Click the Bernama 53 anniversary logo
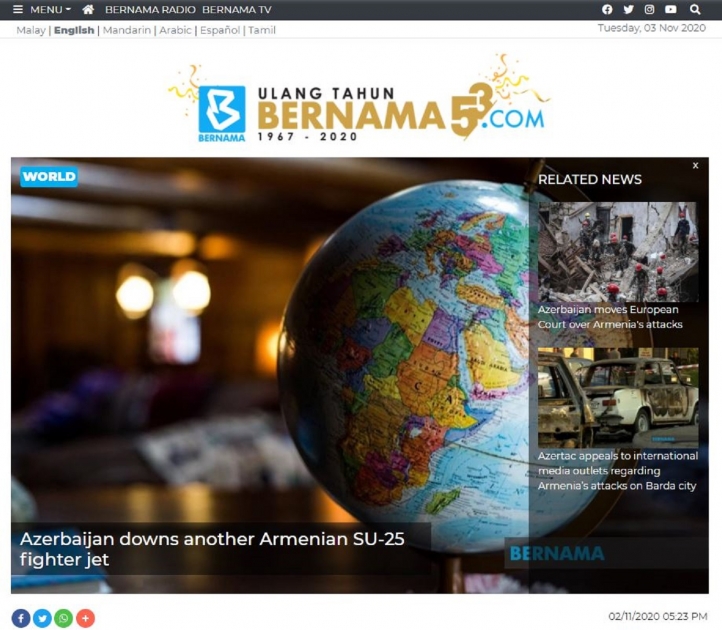 tap(359, 99)
